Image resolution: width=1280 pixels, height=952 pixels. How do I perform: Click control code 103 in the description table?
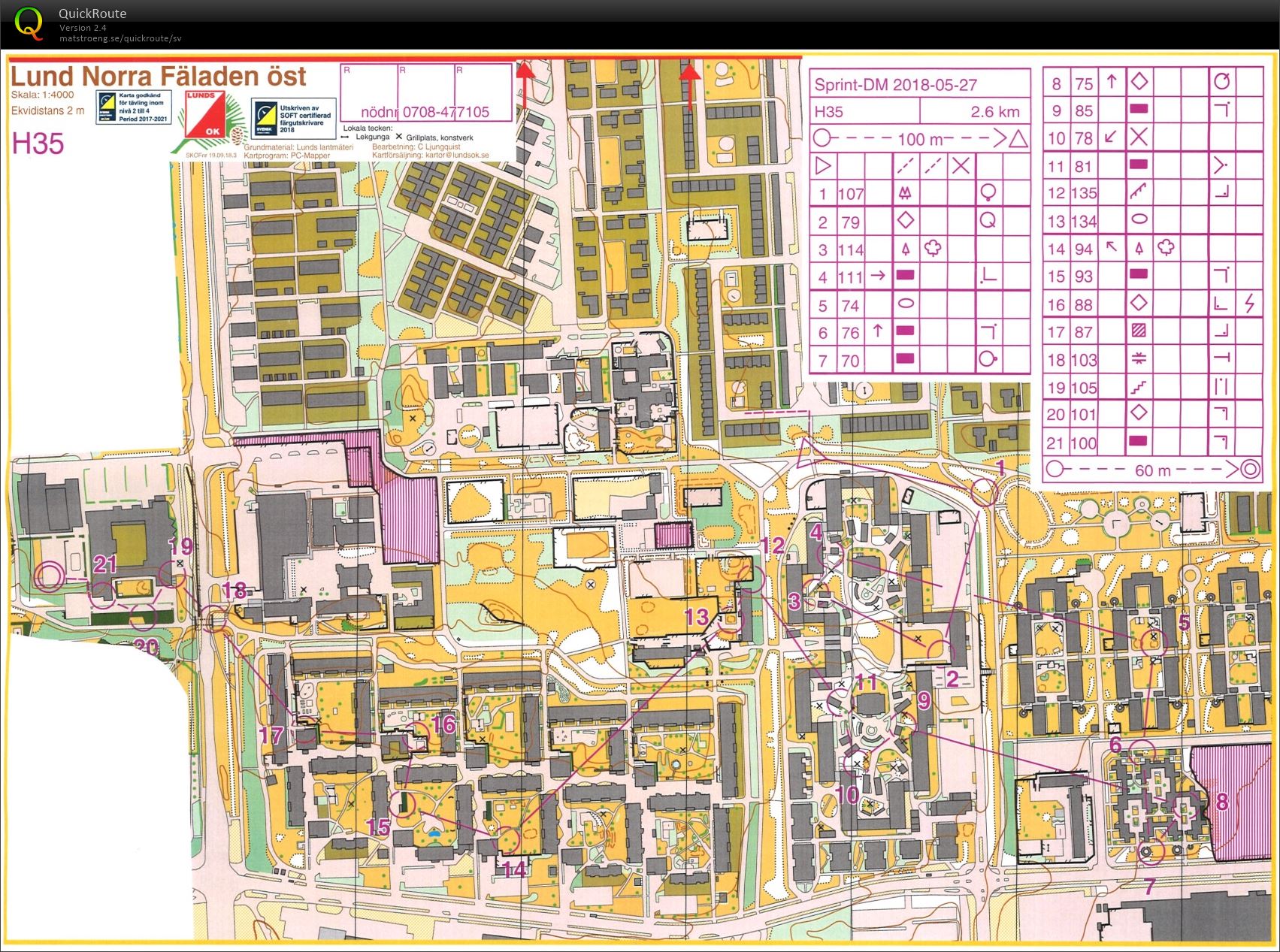(1084, 360)
